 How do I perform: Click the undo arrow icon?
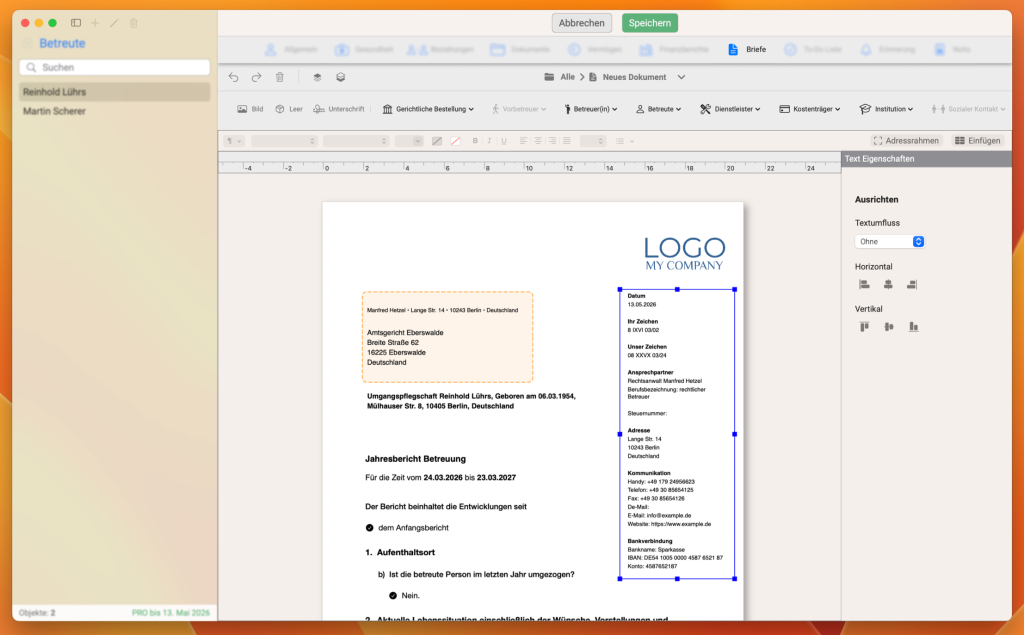tap(233, 77)
